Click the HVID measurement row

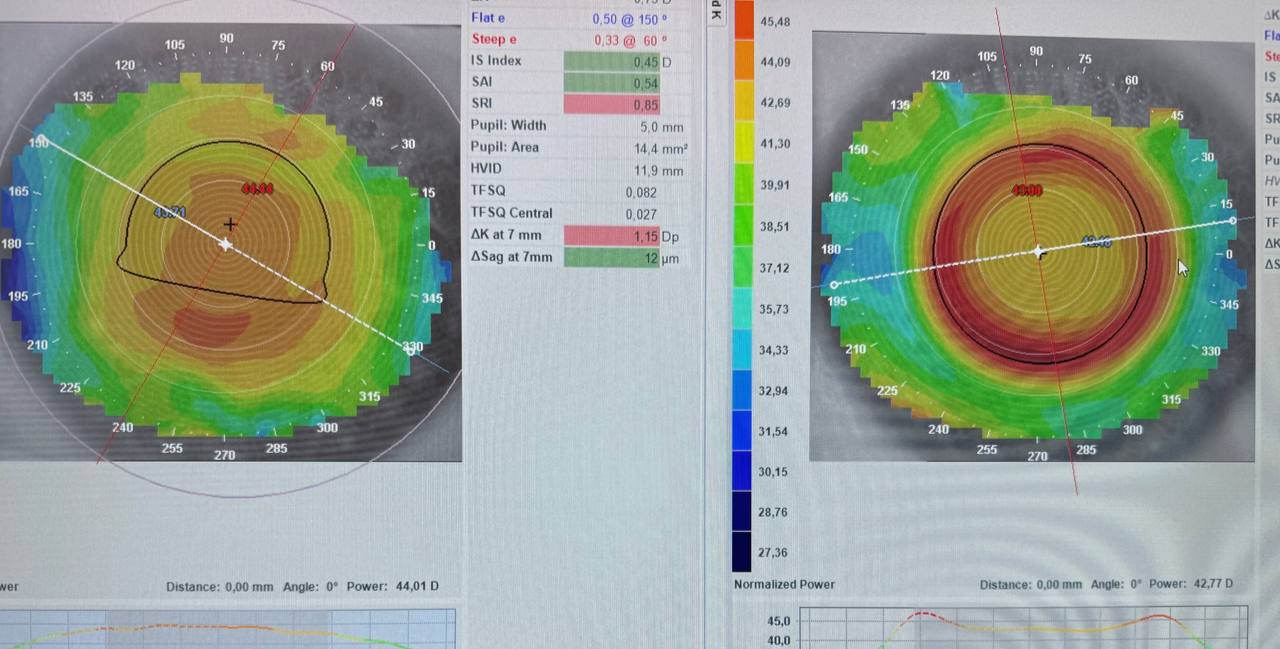click(578, 170)
